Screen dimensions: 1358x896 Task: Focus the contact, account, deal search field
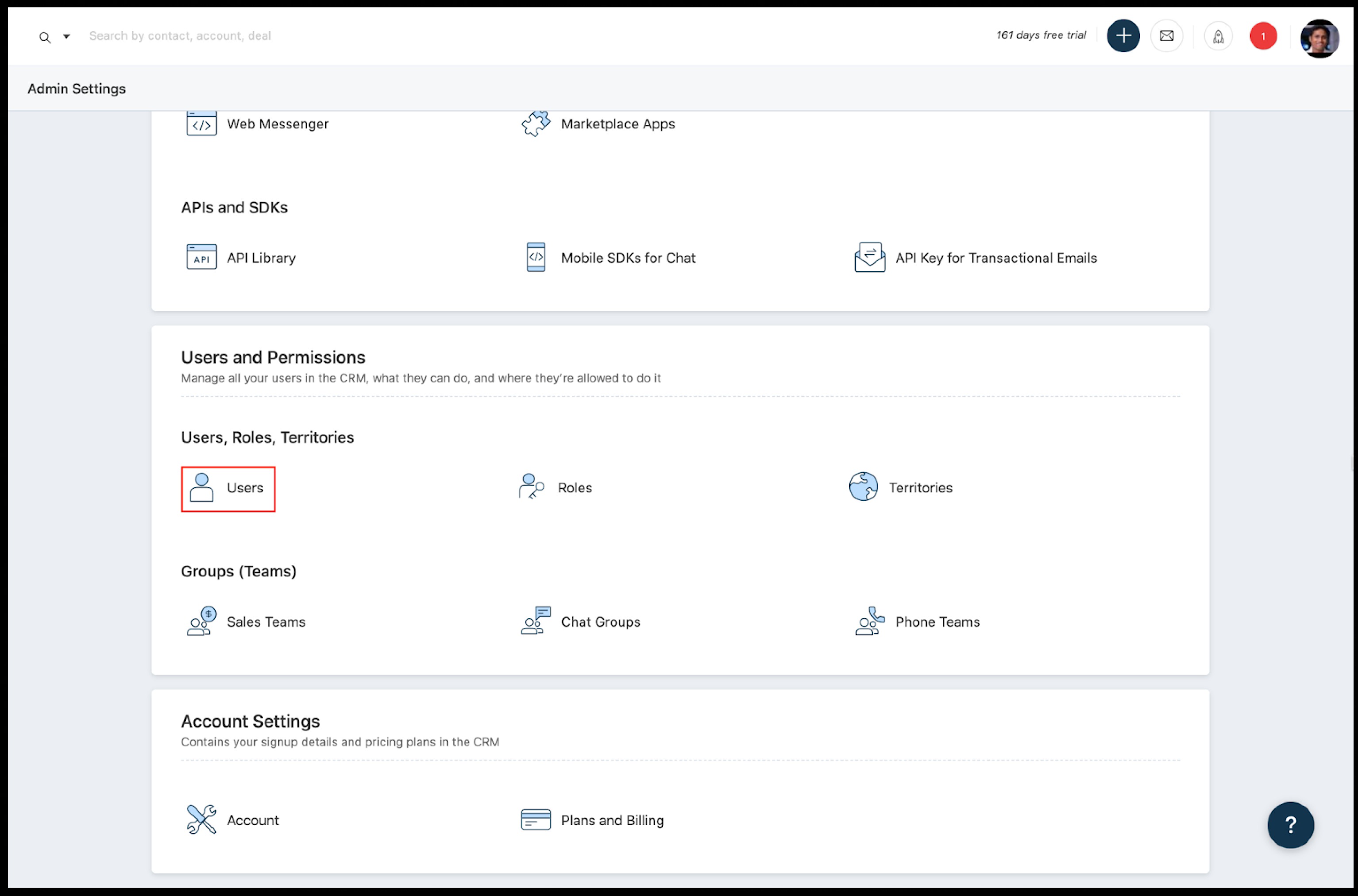pyautogui.click(x=180, y=35)
